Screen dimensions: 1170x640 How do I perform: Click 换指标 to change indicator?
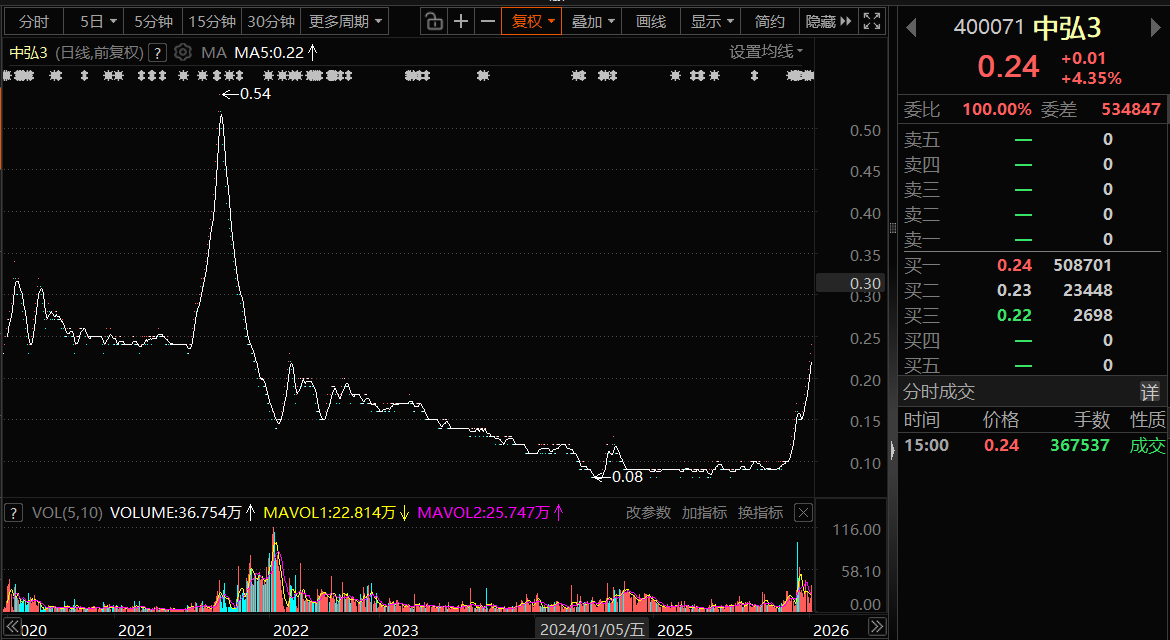760,513
